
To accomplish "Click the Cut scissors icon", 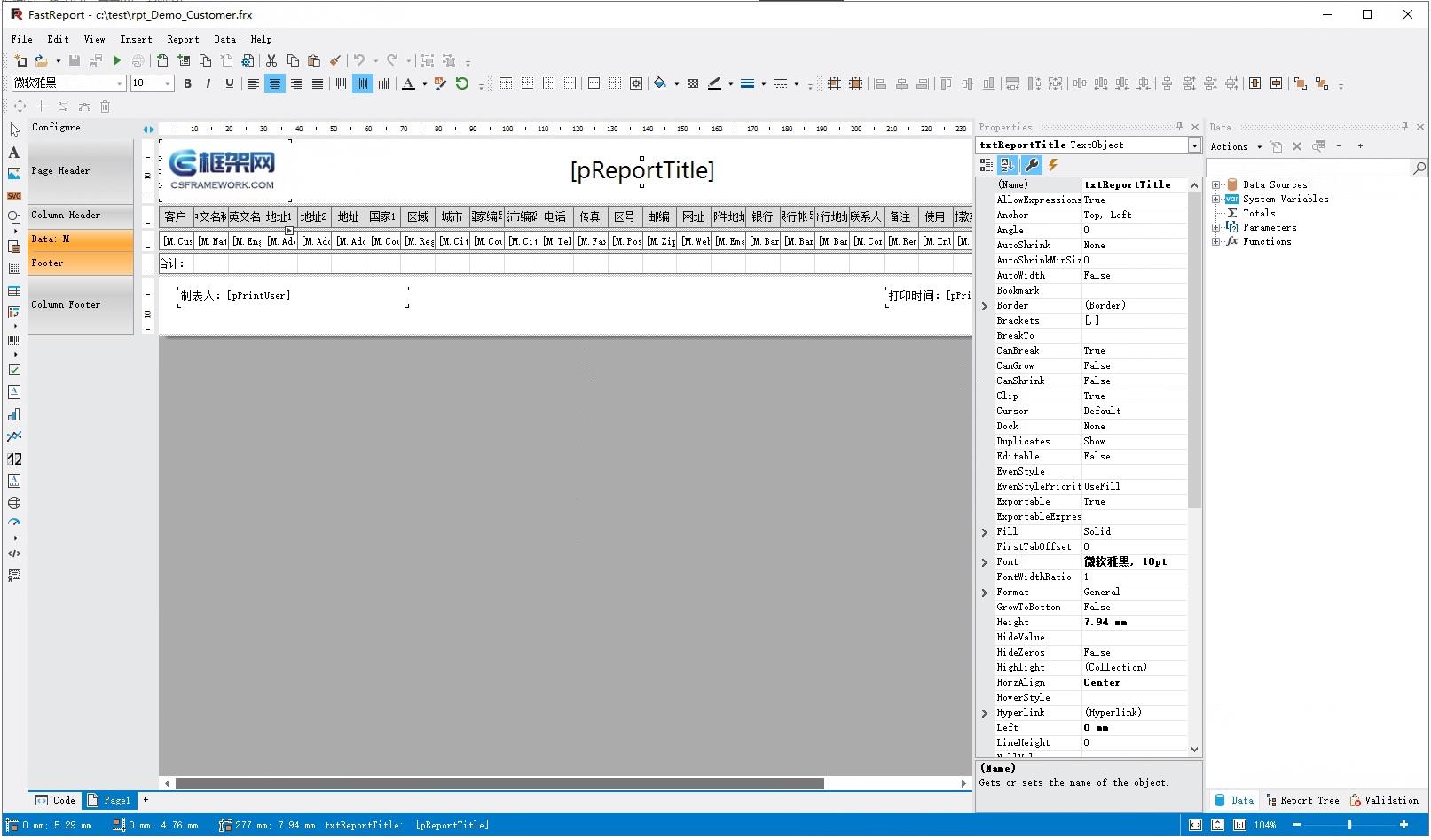I will click(271, 60).
